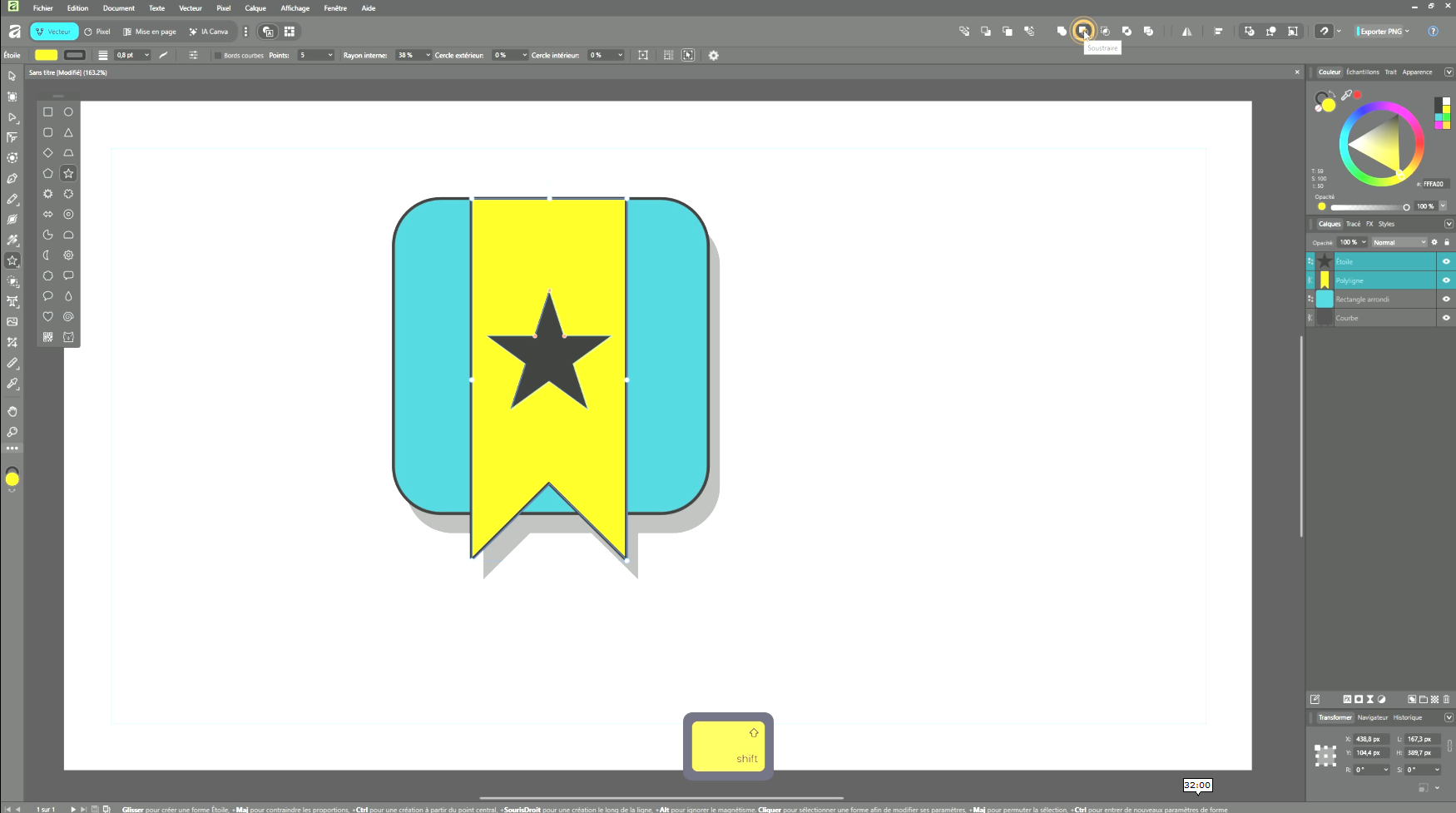Viewport: 1456px width, 813px height.
Task: Switch to the Pixel studio button
Action: [x=97, y=32]
